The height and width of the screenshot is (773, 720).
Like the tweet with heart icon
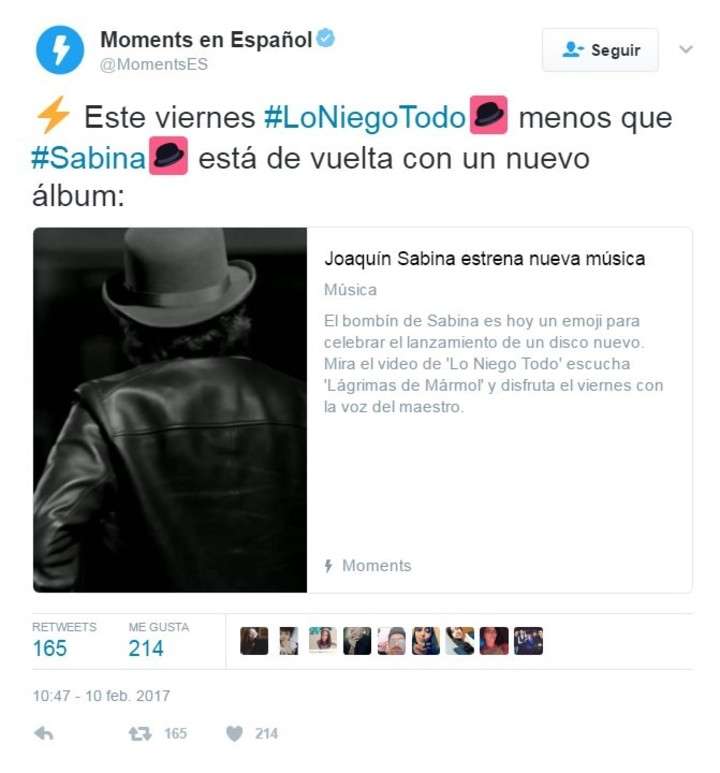pyautogui.click(x=234, y=734)
